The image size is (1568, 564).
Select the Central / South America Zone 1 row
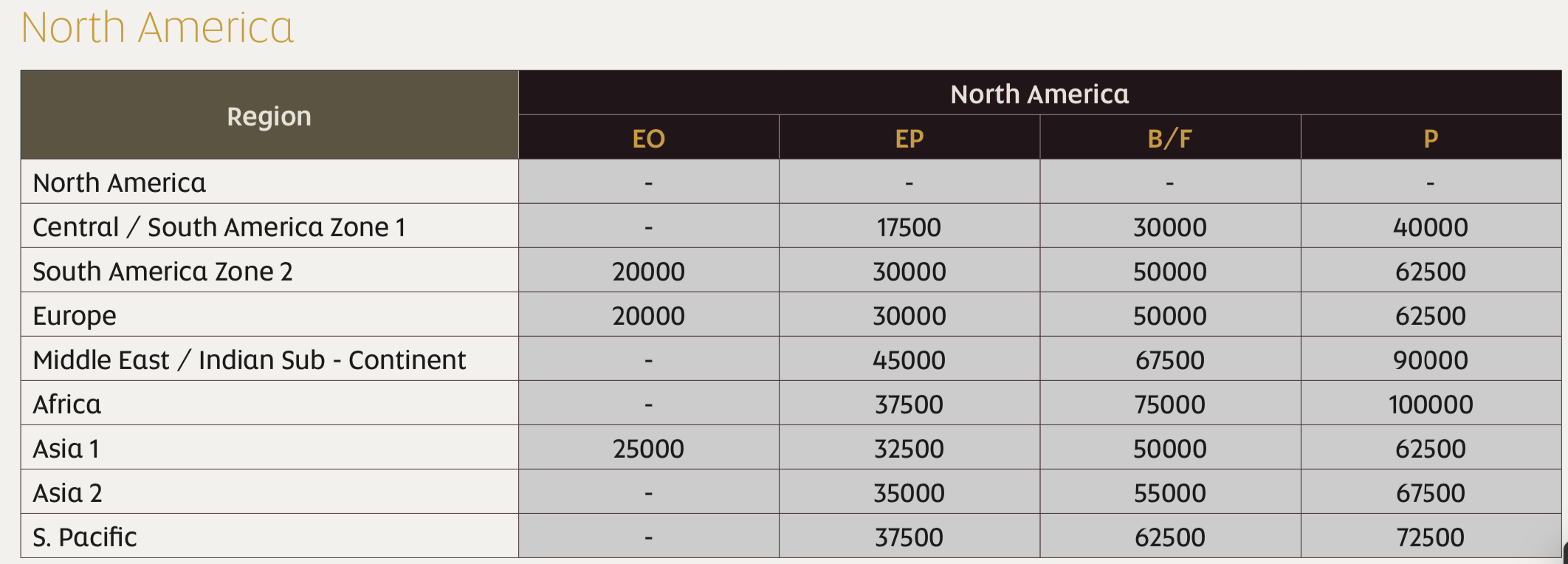click(791, 226)
